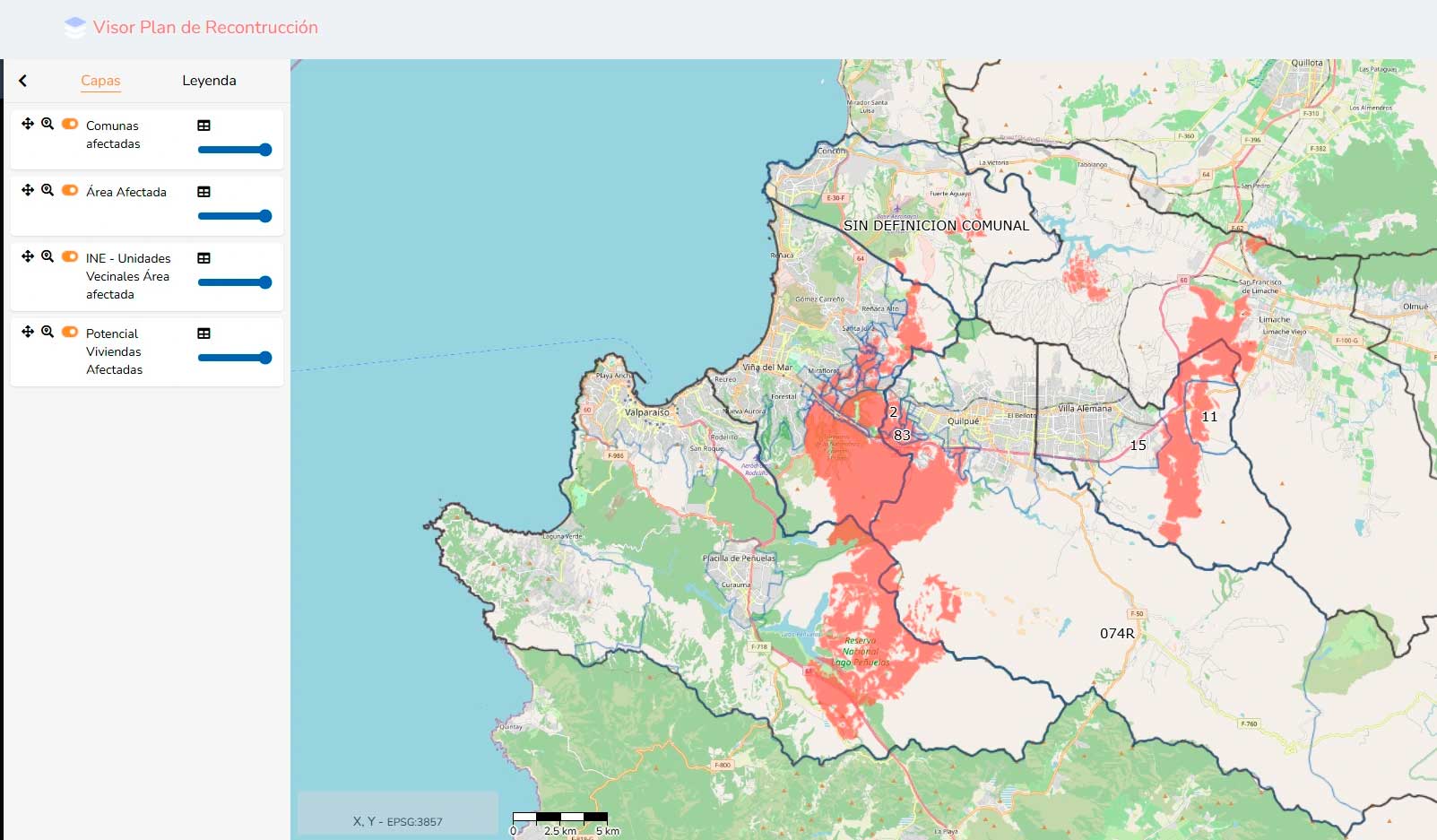Click the X, Y coordinates display box
Viewport: 1437px width, 840px height.
click(x=397, y=814)
